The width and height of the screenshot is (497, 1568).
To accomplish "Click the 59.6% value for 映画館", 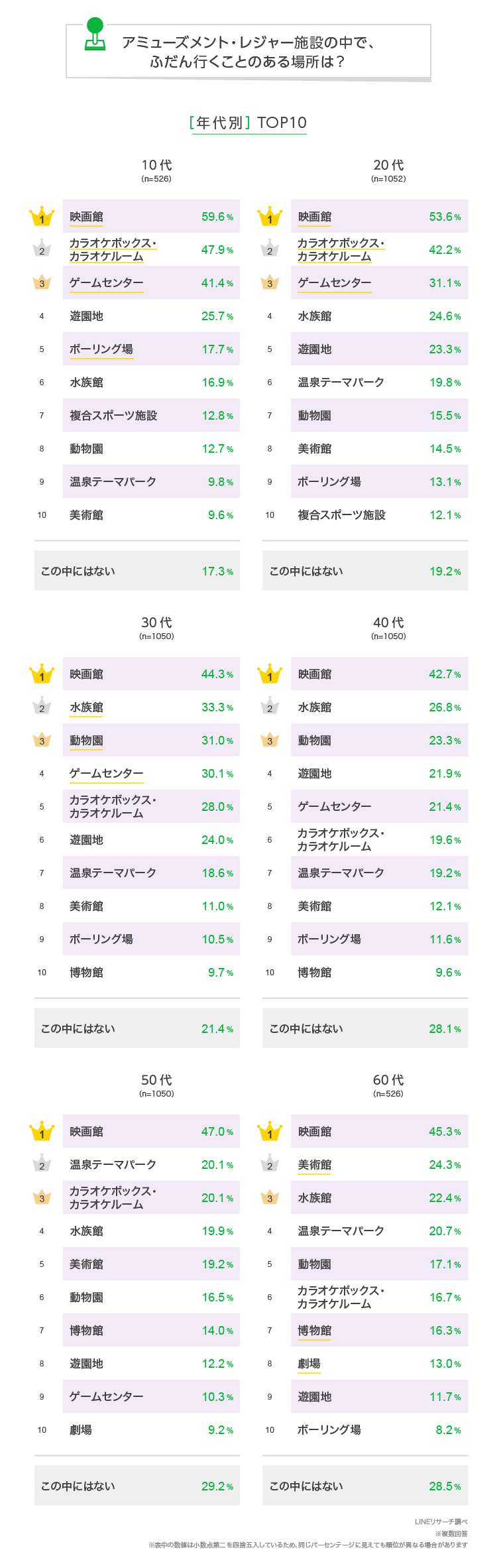I will [x=217, y=217].
